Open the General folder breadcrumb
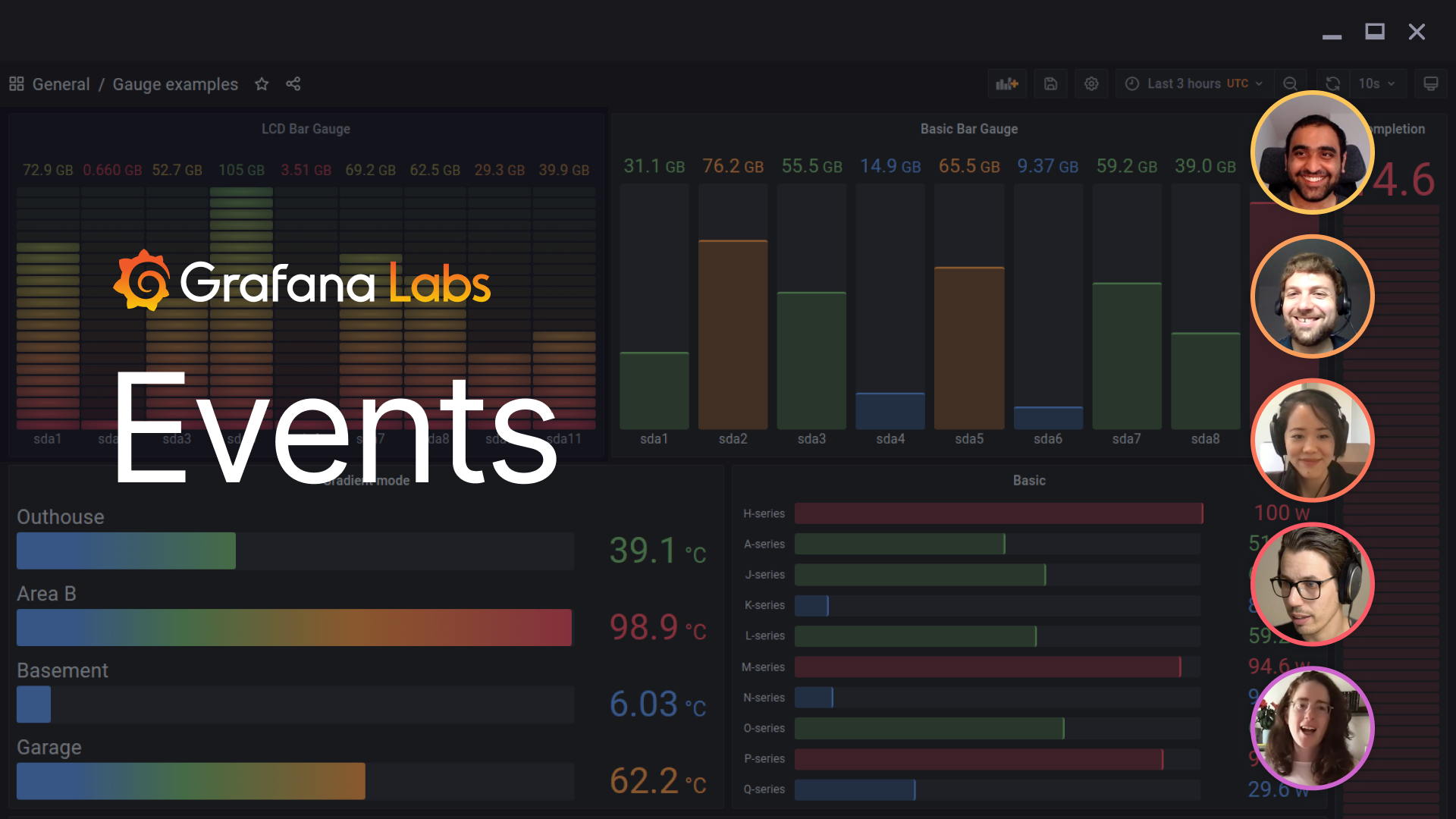 pos(61,84)
